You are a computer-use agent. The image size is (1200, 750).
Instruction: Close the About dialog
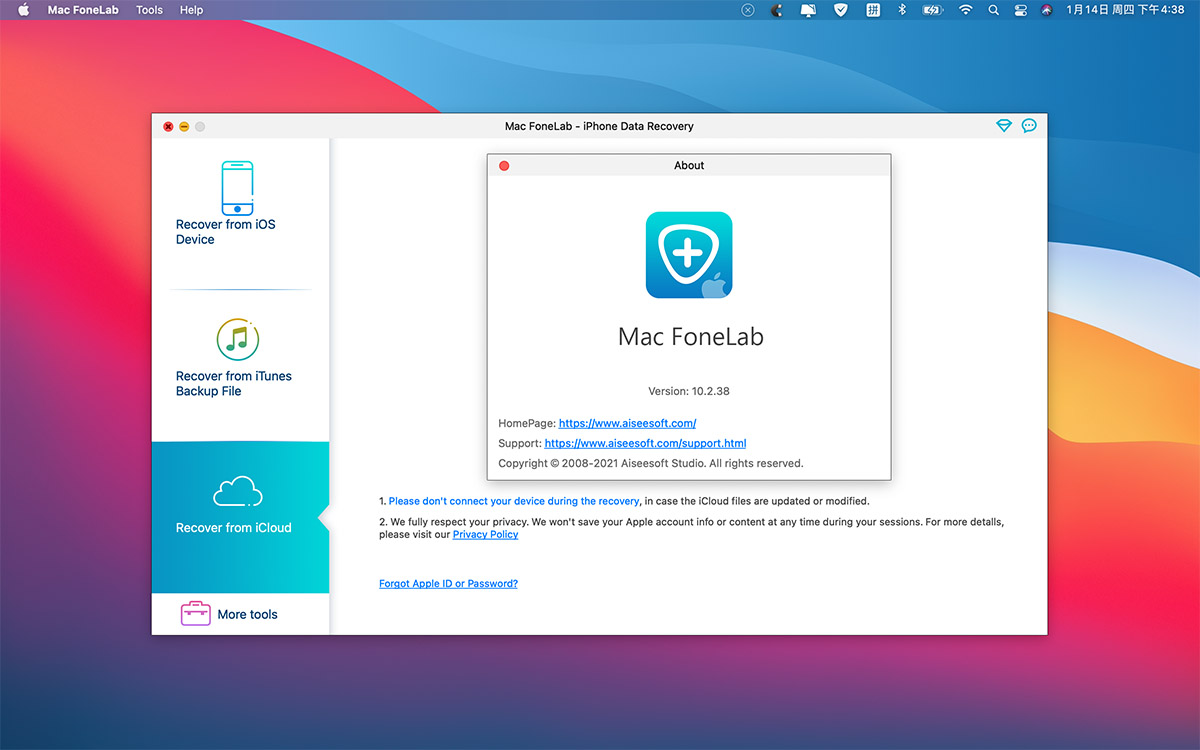click(504, 166)
